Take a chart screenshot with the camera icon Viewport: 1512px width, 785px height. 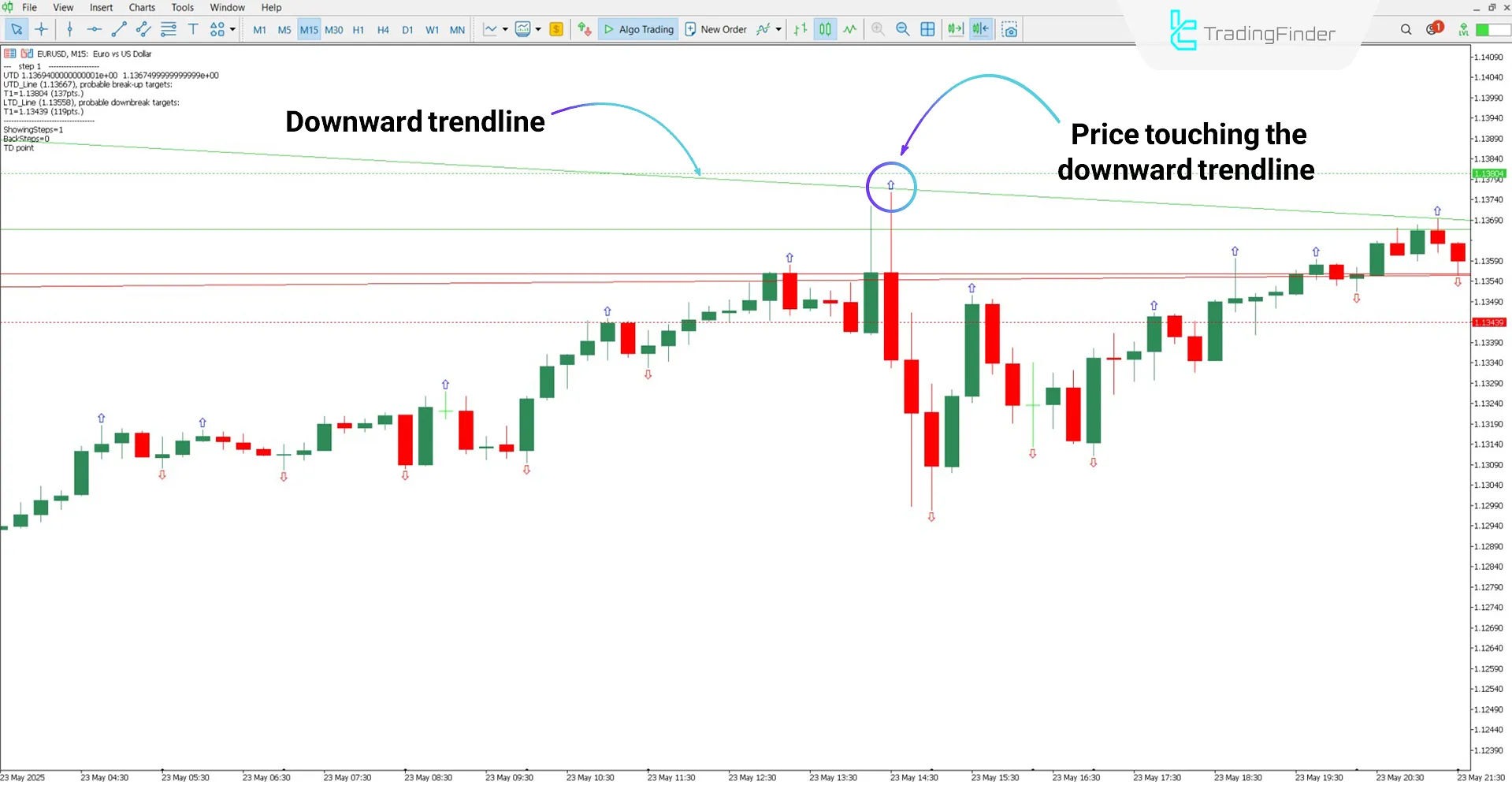click(1009, 29)
